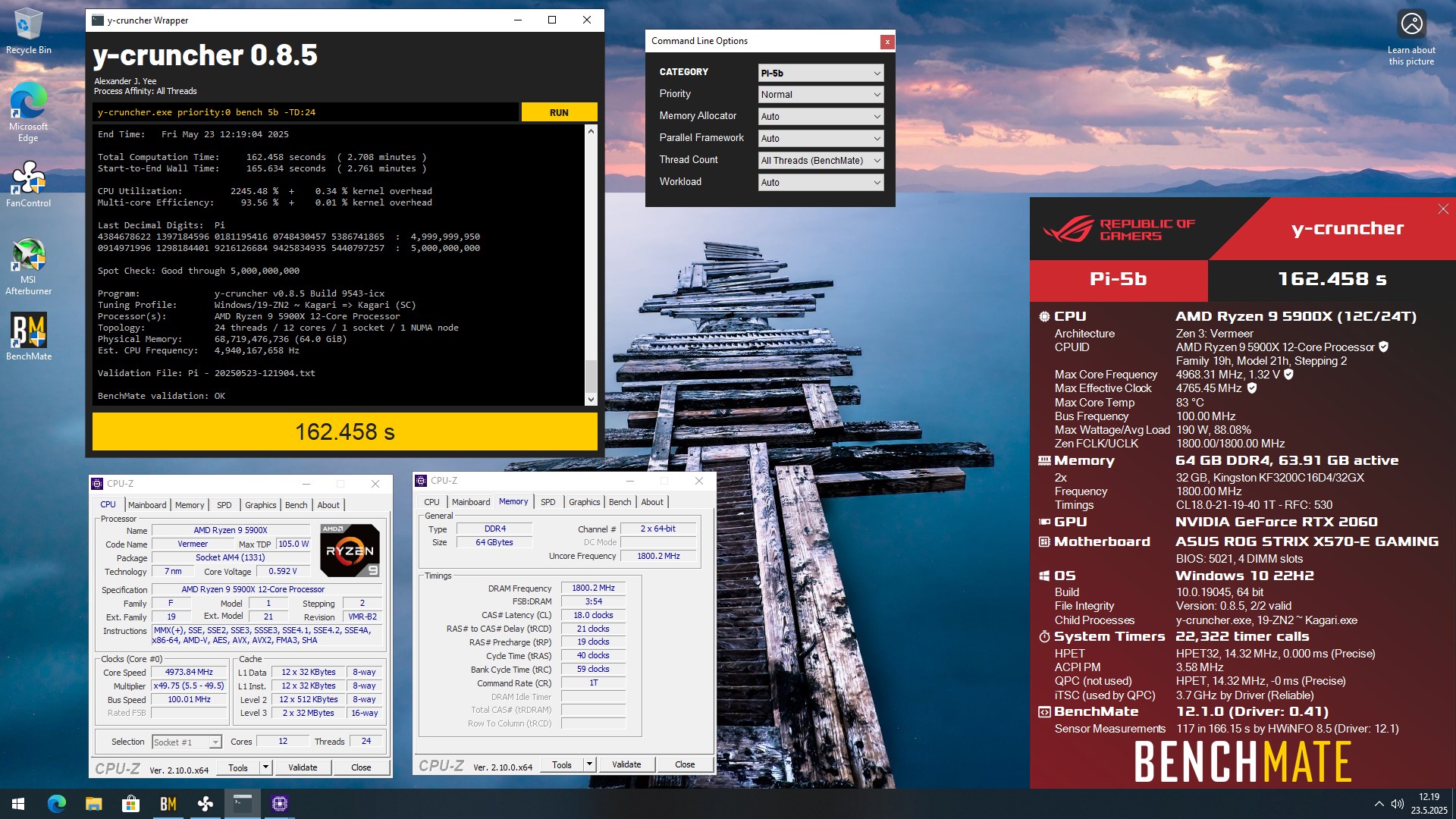Switch to SPD tab in left CPU-Z
Screen dimensions: 1456x819
(x=224, y=505)
